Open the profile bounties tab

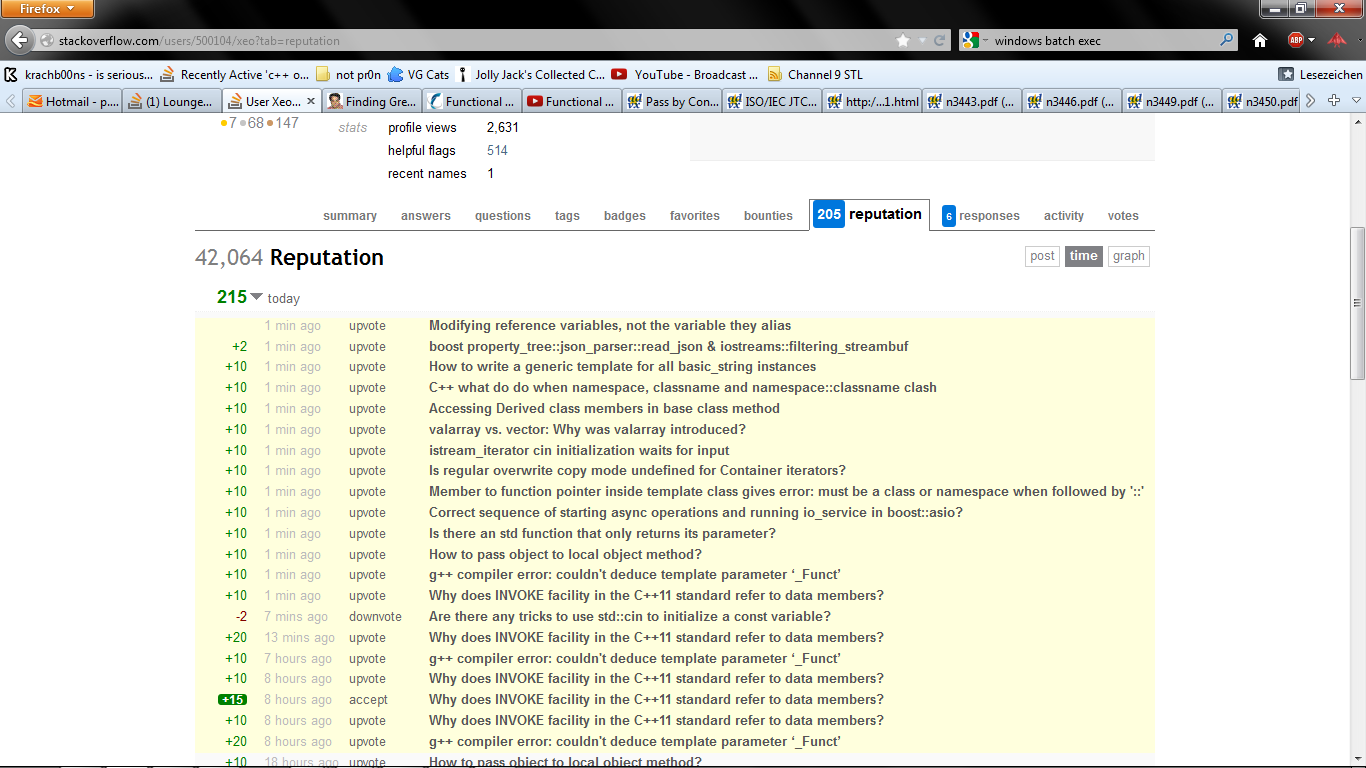tap(768, 216)
